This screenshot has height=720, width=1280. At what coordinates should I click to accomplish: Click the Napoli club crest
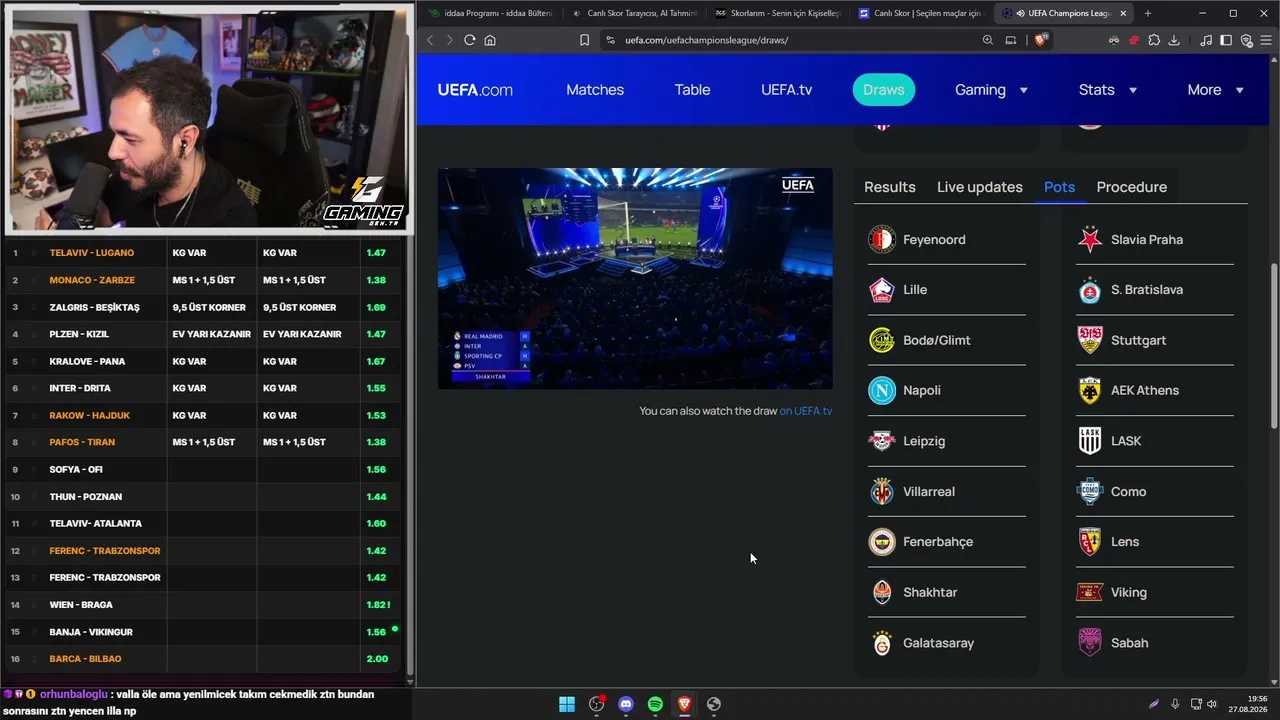[882, 391]
